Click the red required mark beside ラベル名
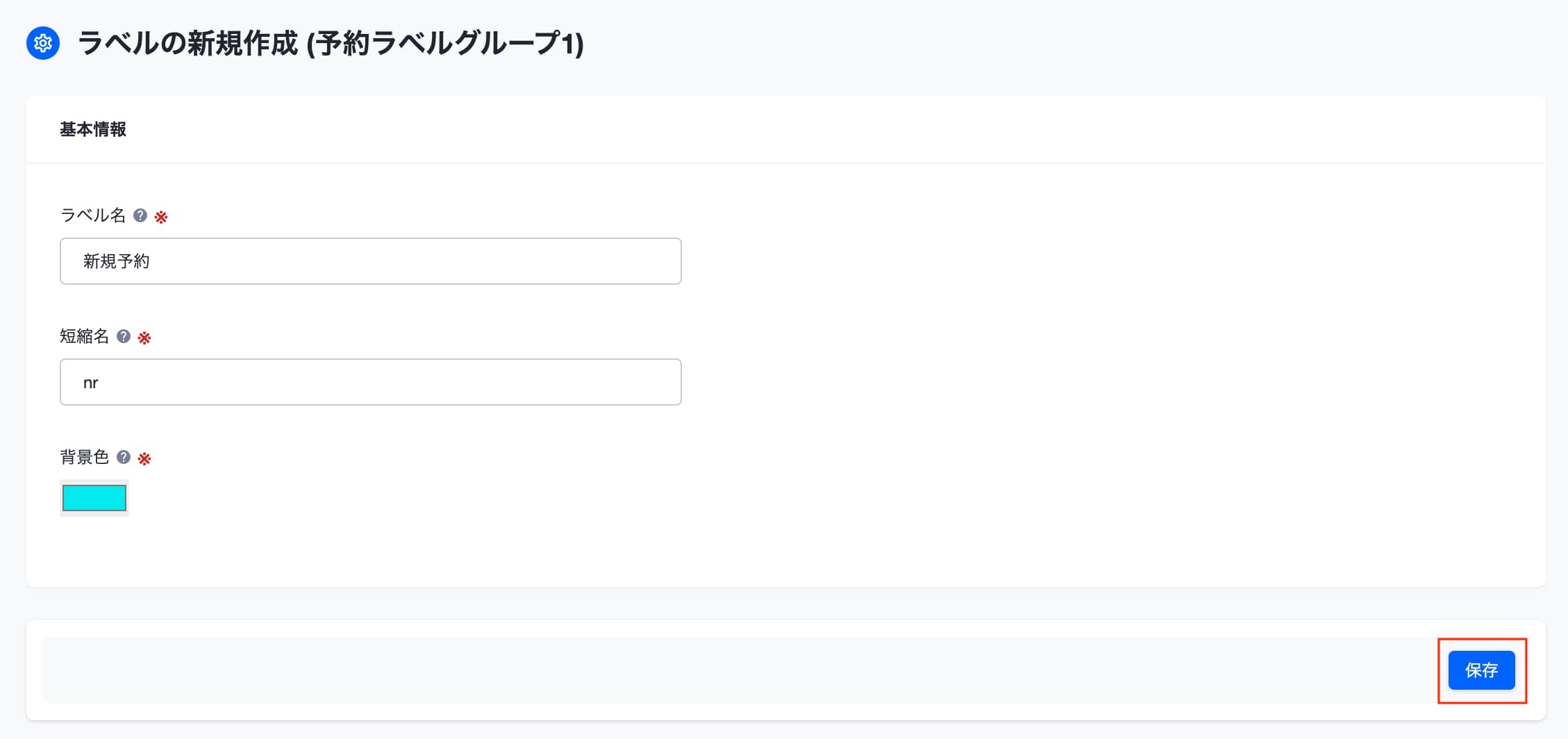The height and width of the screenshot is (739, 1568). (x=161, y=217)
